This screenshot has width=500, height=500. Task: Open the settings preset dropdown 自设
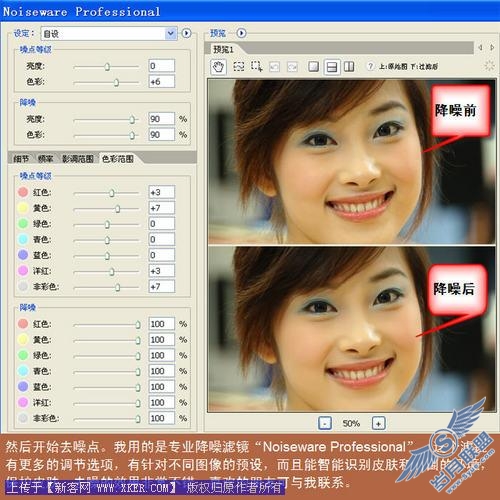pos(109,34)
